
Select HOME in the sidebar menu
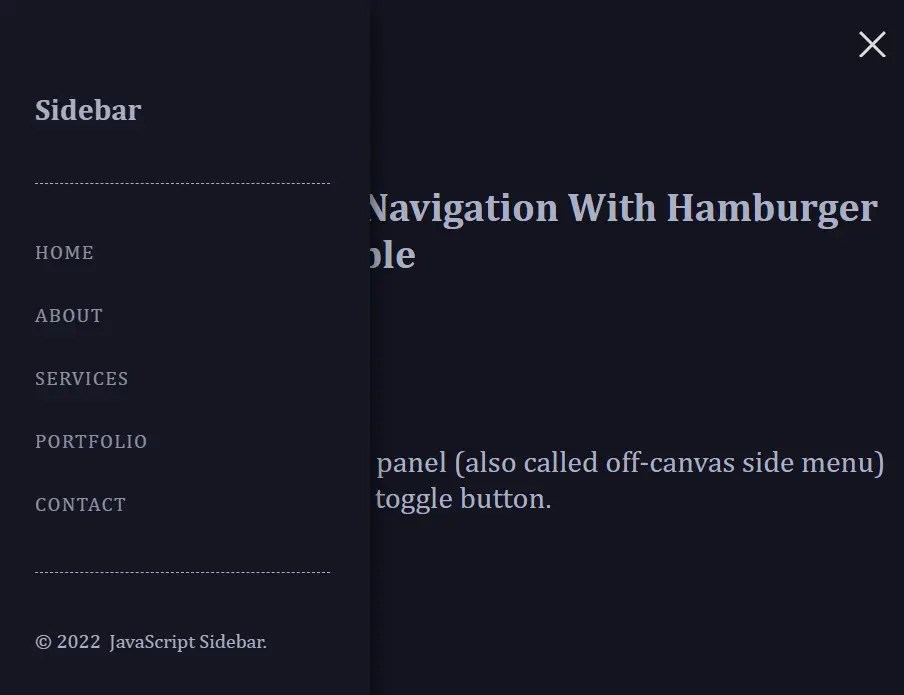tap(64, 253)
